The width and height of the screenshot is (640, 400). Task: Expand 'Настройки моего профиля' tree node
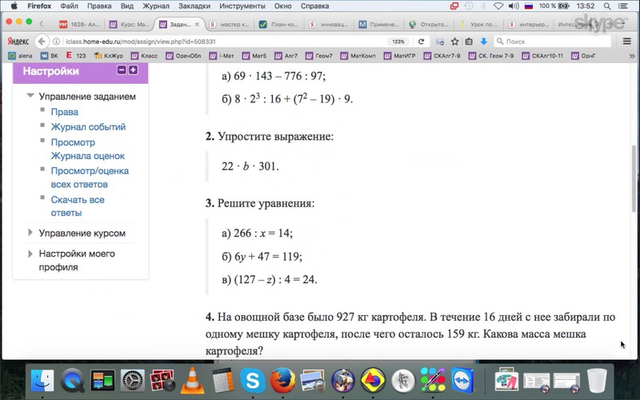pyautogui.click(x=30, y=254)
